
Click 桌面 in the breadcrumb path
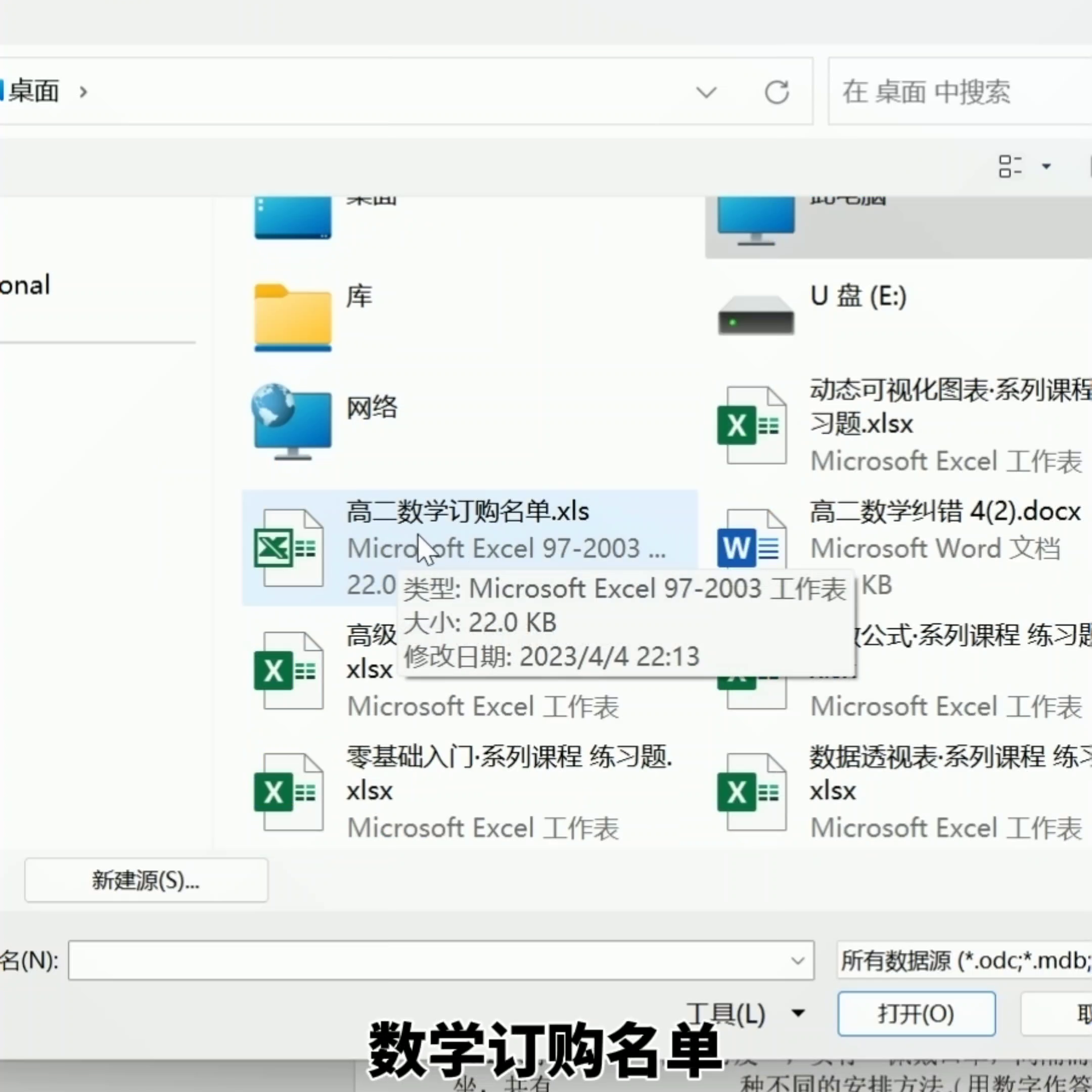[x=34, y=92]
